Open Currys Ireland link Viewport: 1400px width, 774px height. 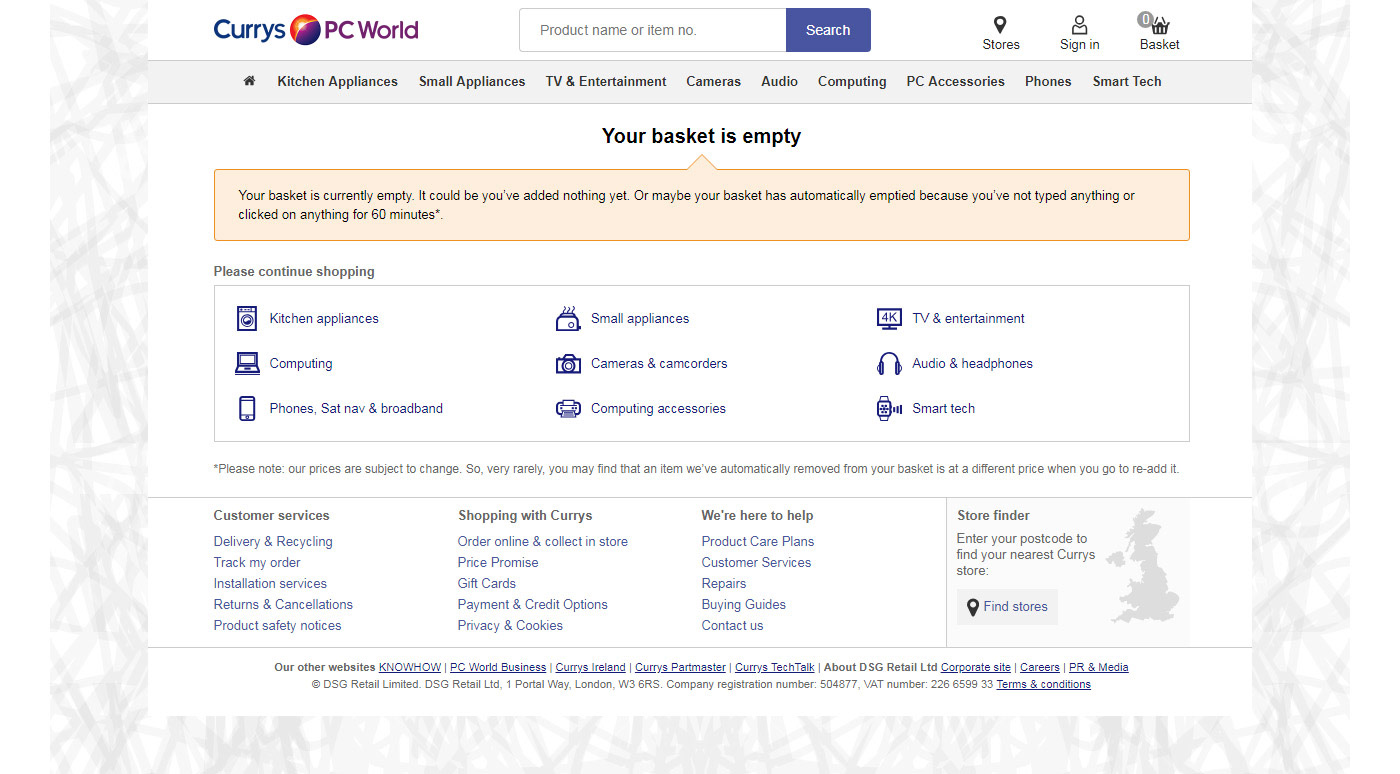point(591,668)
